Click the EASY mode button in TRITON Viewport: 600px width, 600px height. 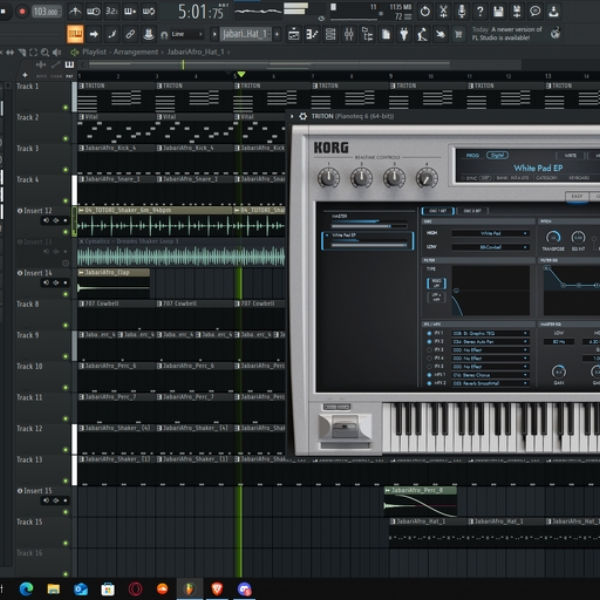coord(577,196)
